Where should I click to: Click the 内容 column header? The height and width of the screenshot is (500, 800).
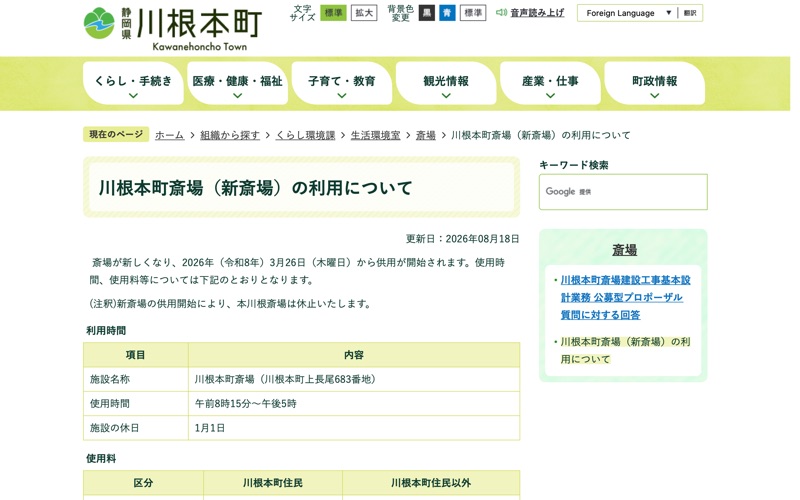click(x=354, y=355)
